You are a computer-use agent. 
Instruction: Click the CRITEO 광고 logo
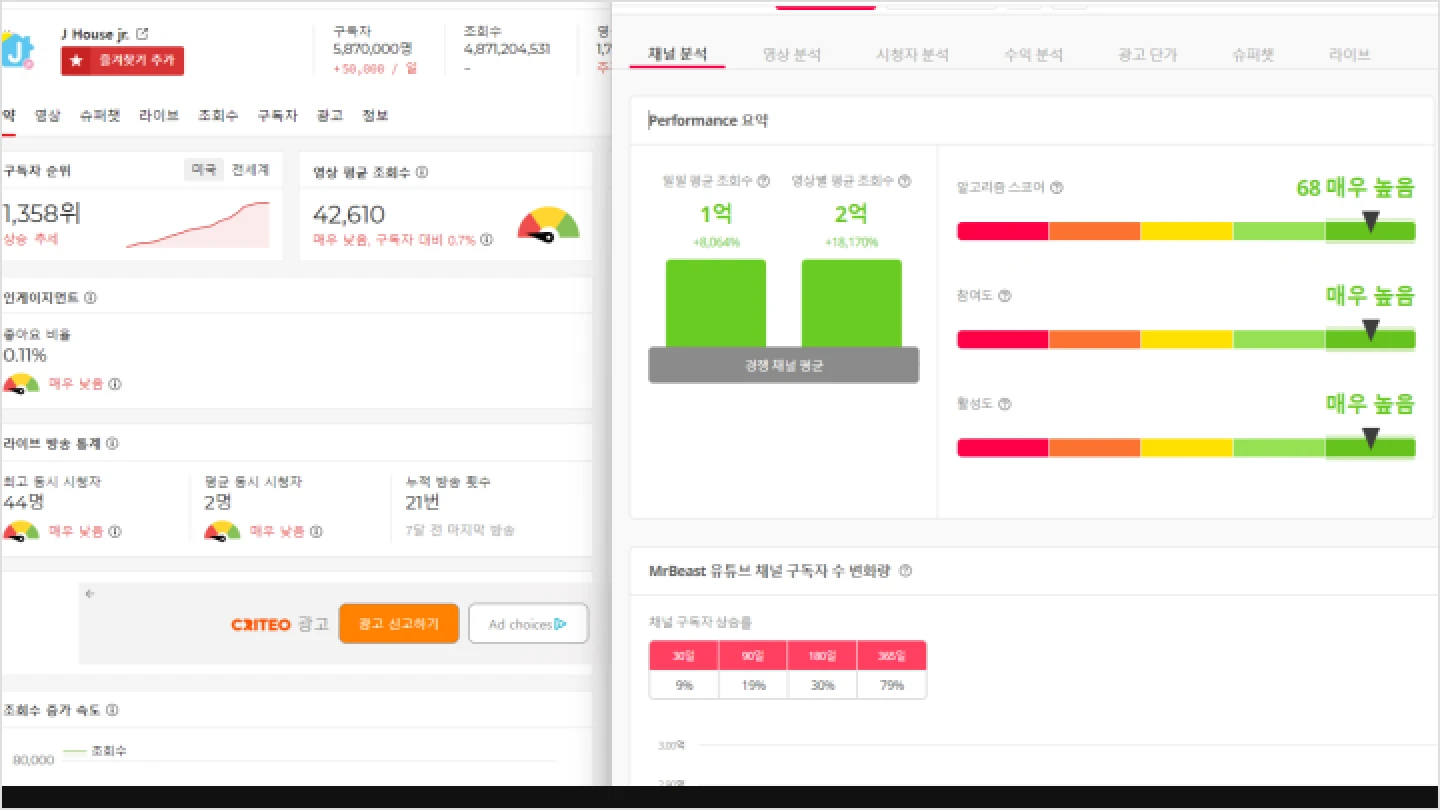point(280,624)
